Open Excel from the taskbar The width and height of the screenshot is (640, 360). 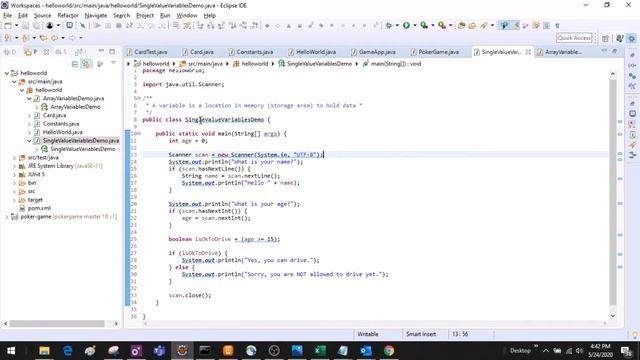pos(320,351)
